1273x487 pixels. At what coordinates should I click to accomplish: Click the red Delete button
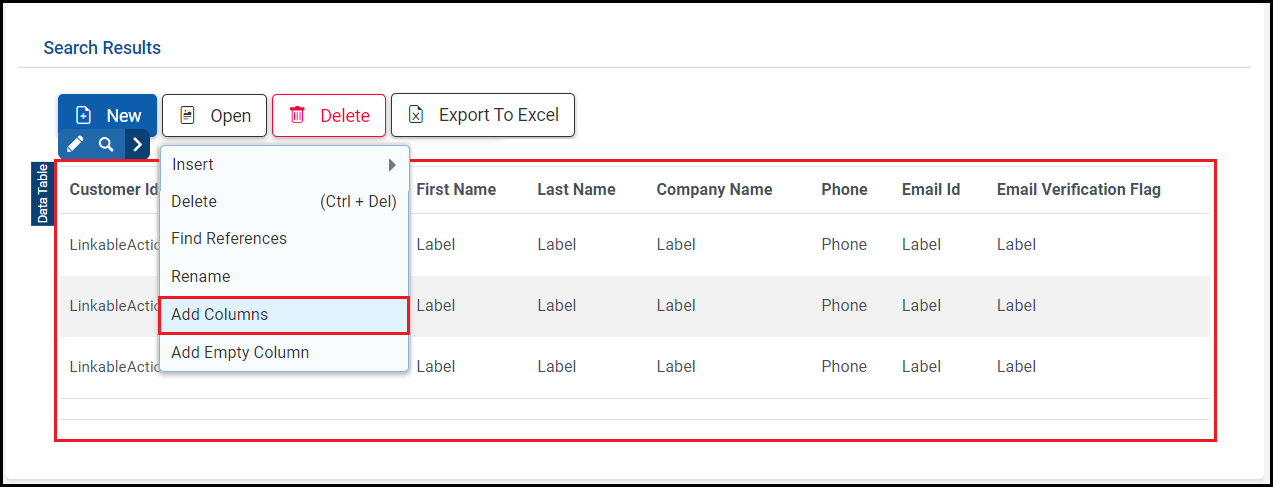coord(328,115)
